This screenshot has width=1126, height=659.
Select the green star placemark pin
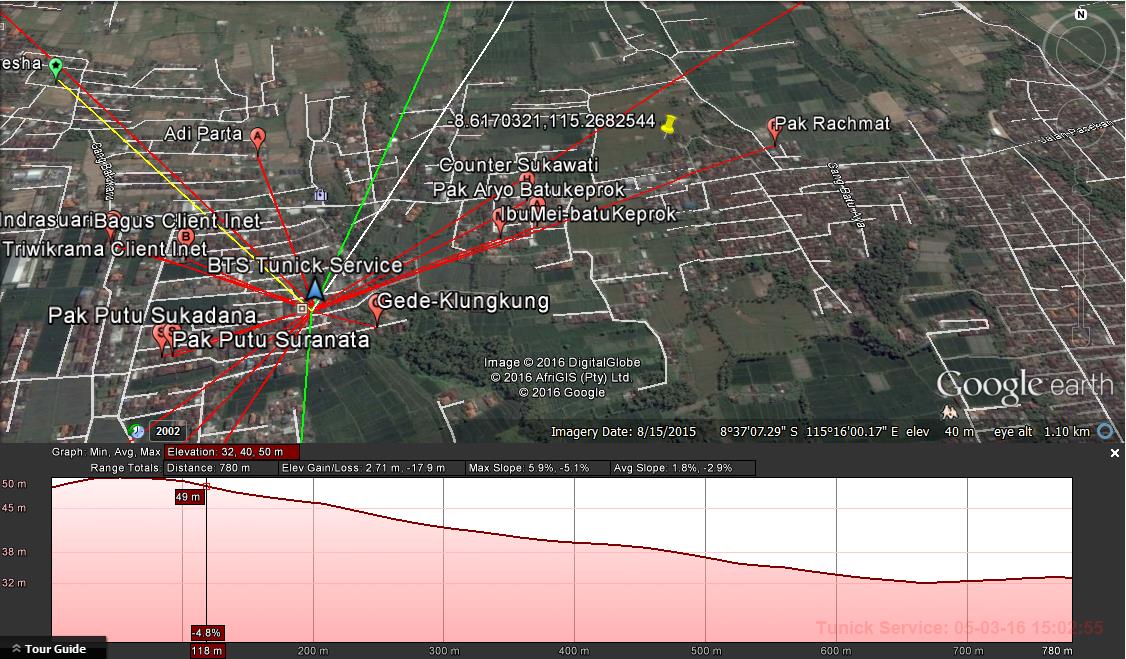tap(56, 69)
